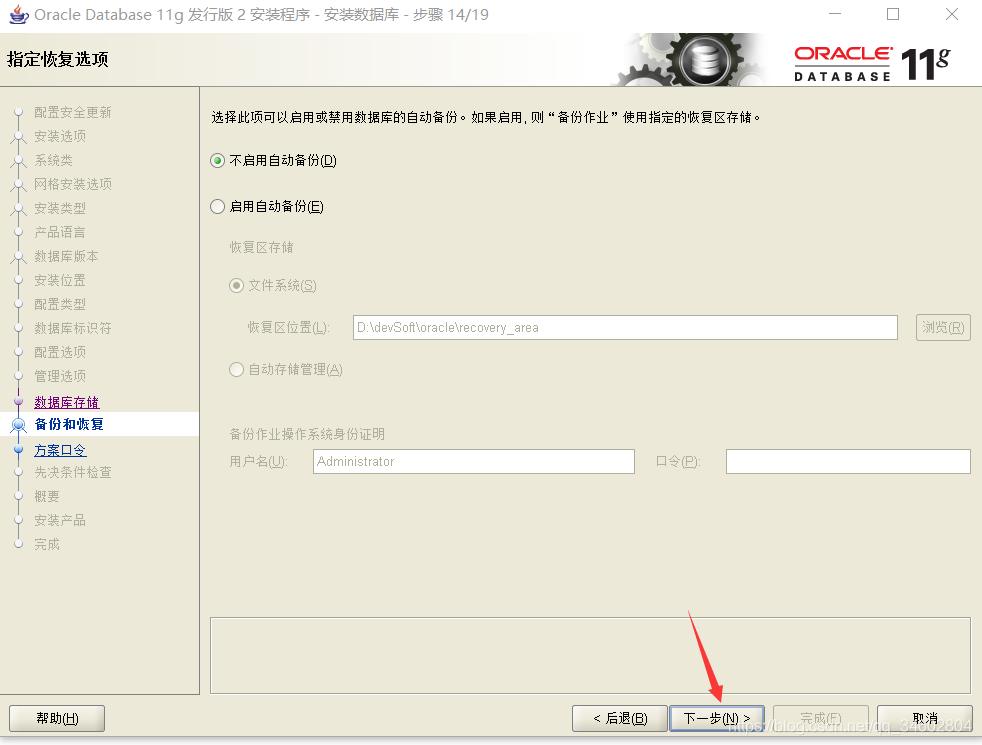Screen dimensions: 982x745
Task: Click 先决条件检查 step in sidebar
Action: tap(73, 472)
